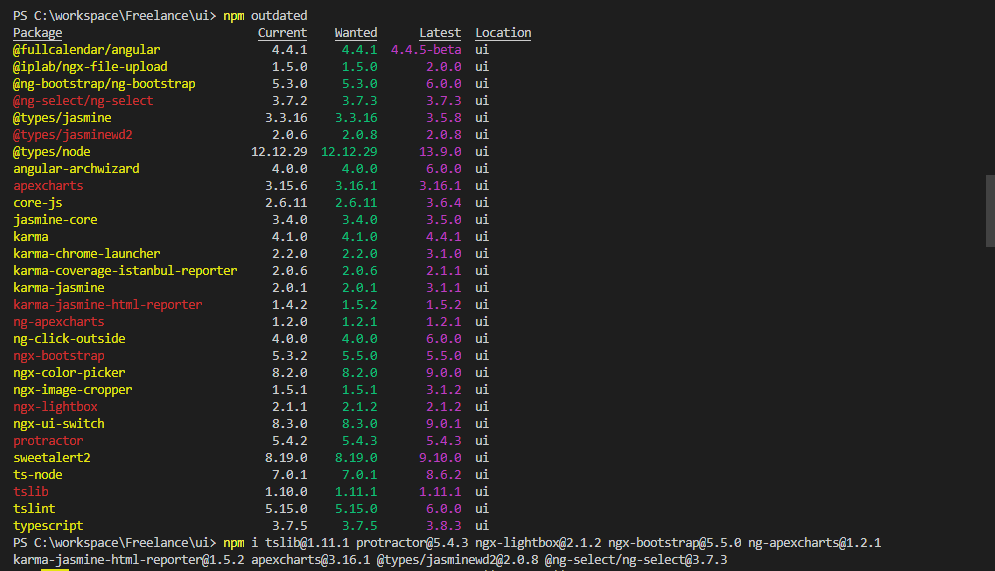Image resolution: width=995 pixels, height=571 pixels.
Task: Click the red '@types/jasminewd2' table row name
Action: pyautogui.click(x=72, y=135)
